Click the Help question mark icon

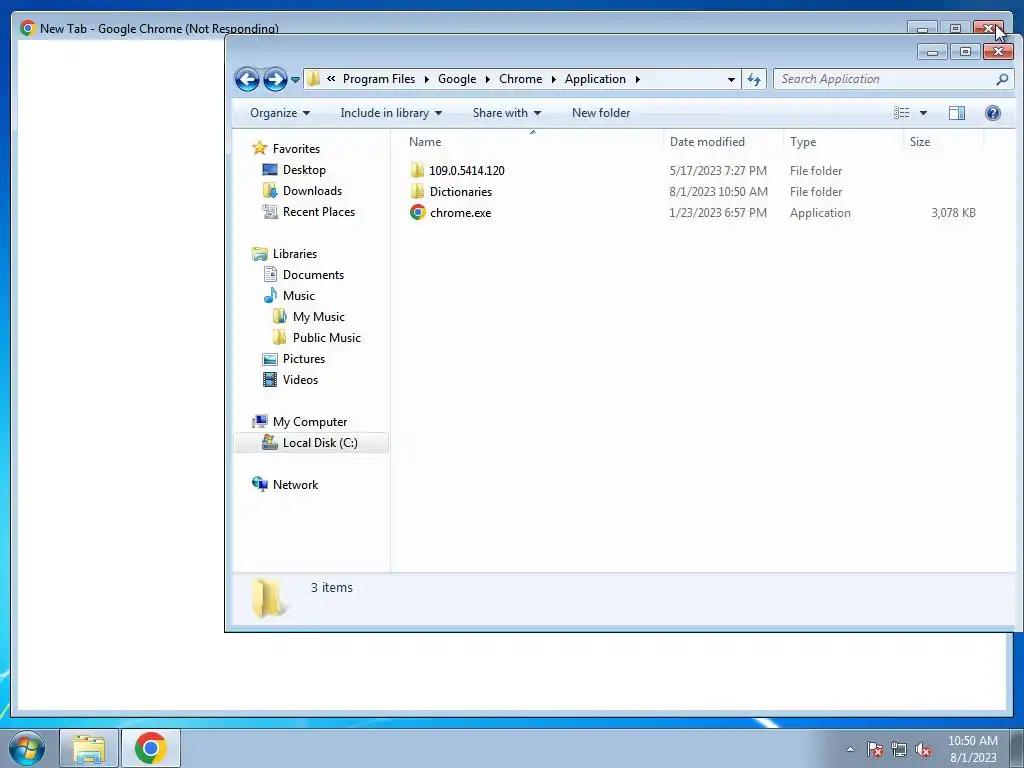[x=993, y=113]
